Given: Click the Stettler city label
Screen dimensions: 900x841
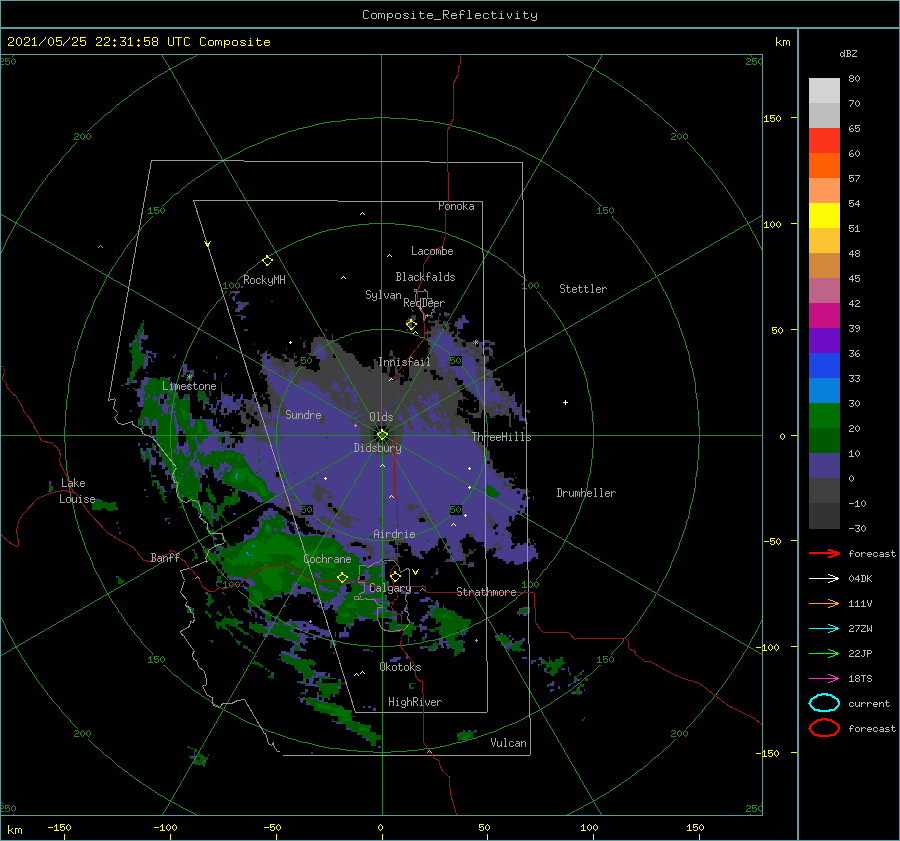Looking at the screenshot, I should (x=583, y=289).
